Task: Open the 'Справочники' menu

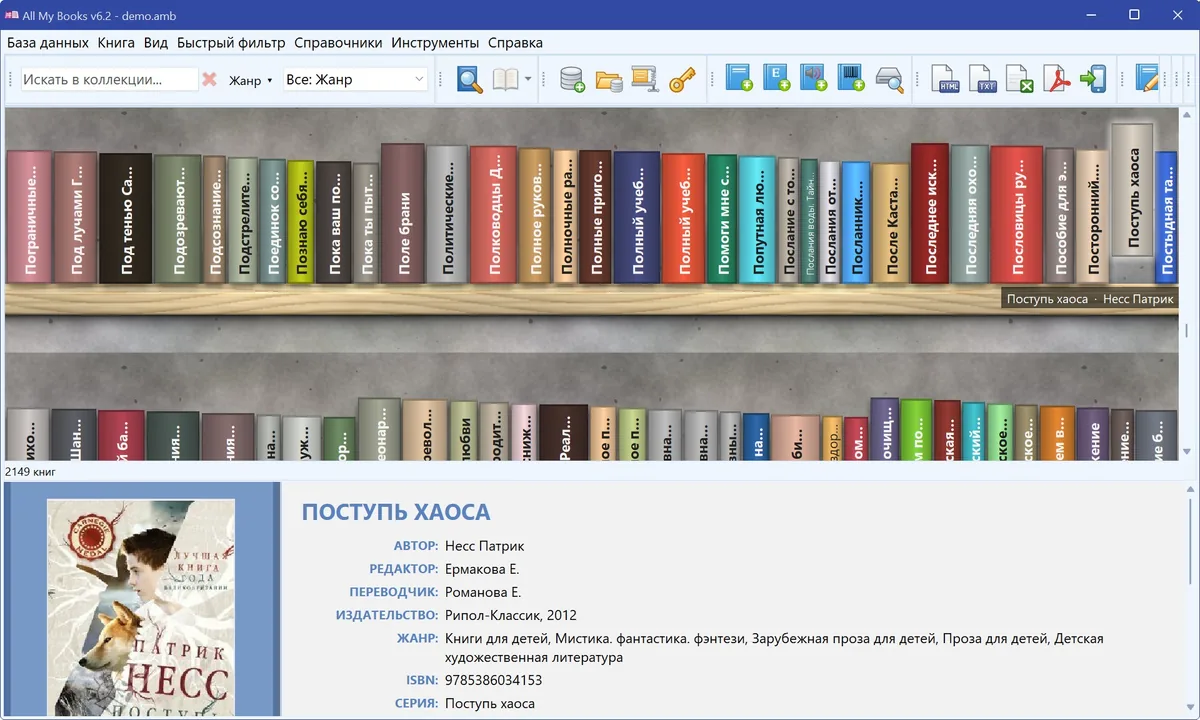Action: click(x=338, y=43)
